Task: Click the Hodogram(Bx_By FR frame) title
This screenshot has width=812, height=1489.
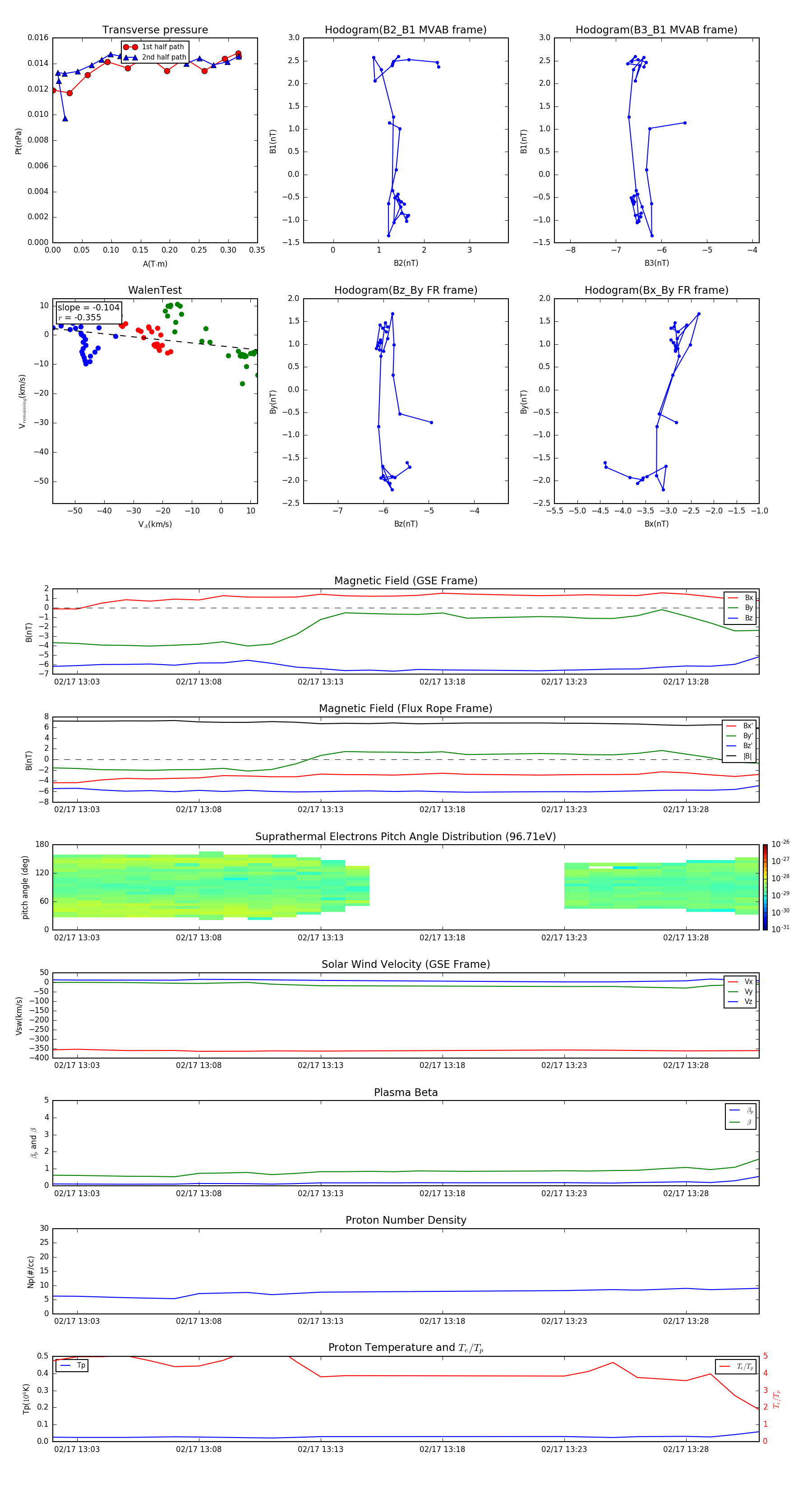Action: 656,290
